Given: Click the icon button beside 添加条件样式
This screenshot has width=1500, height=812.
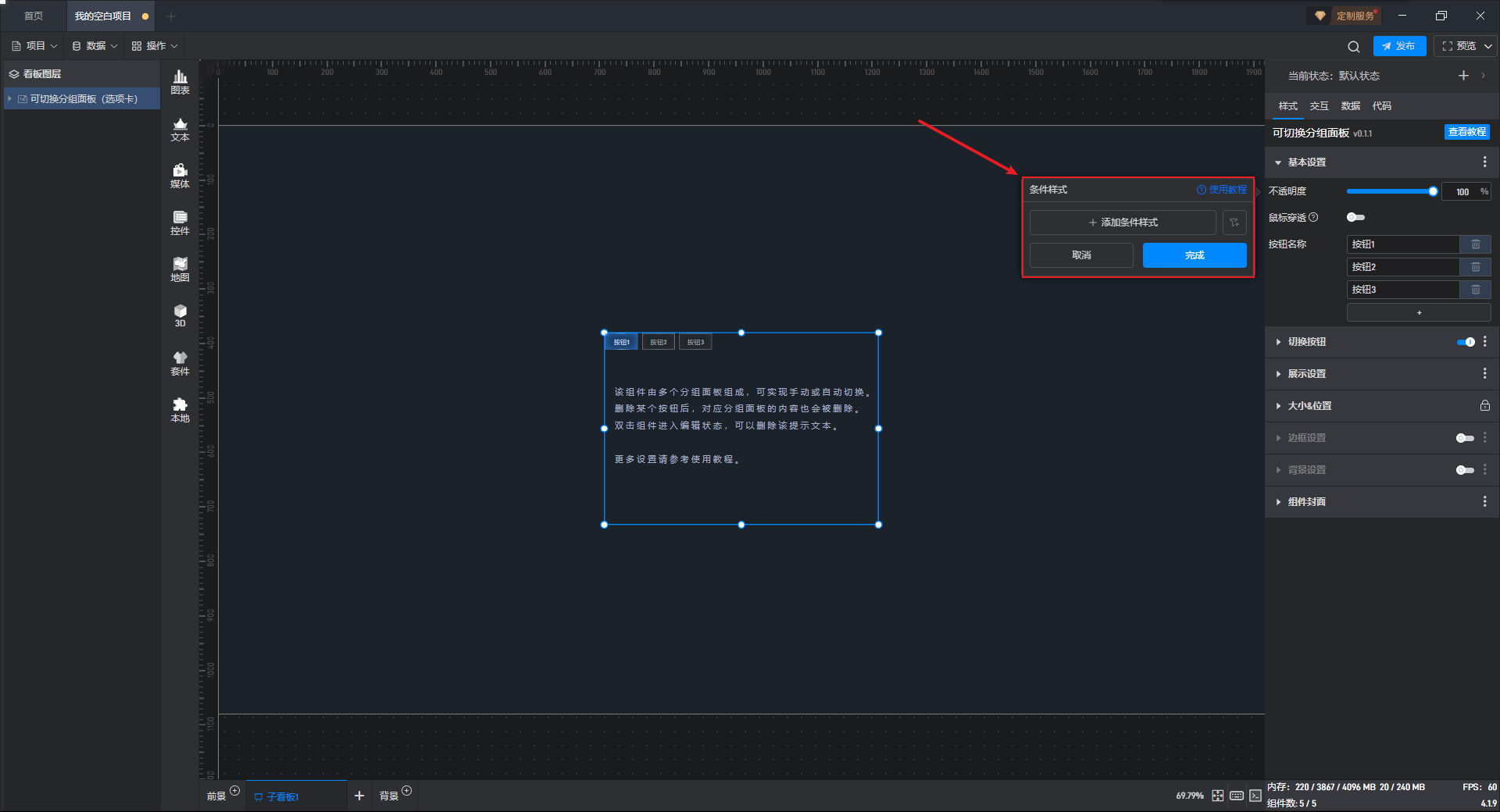Looking at the screenshot, I should pyautogui.click(x=1234, y=223).
